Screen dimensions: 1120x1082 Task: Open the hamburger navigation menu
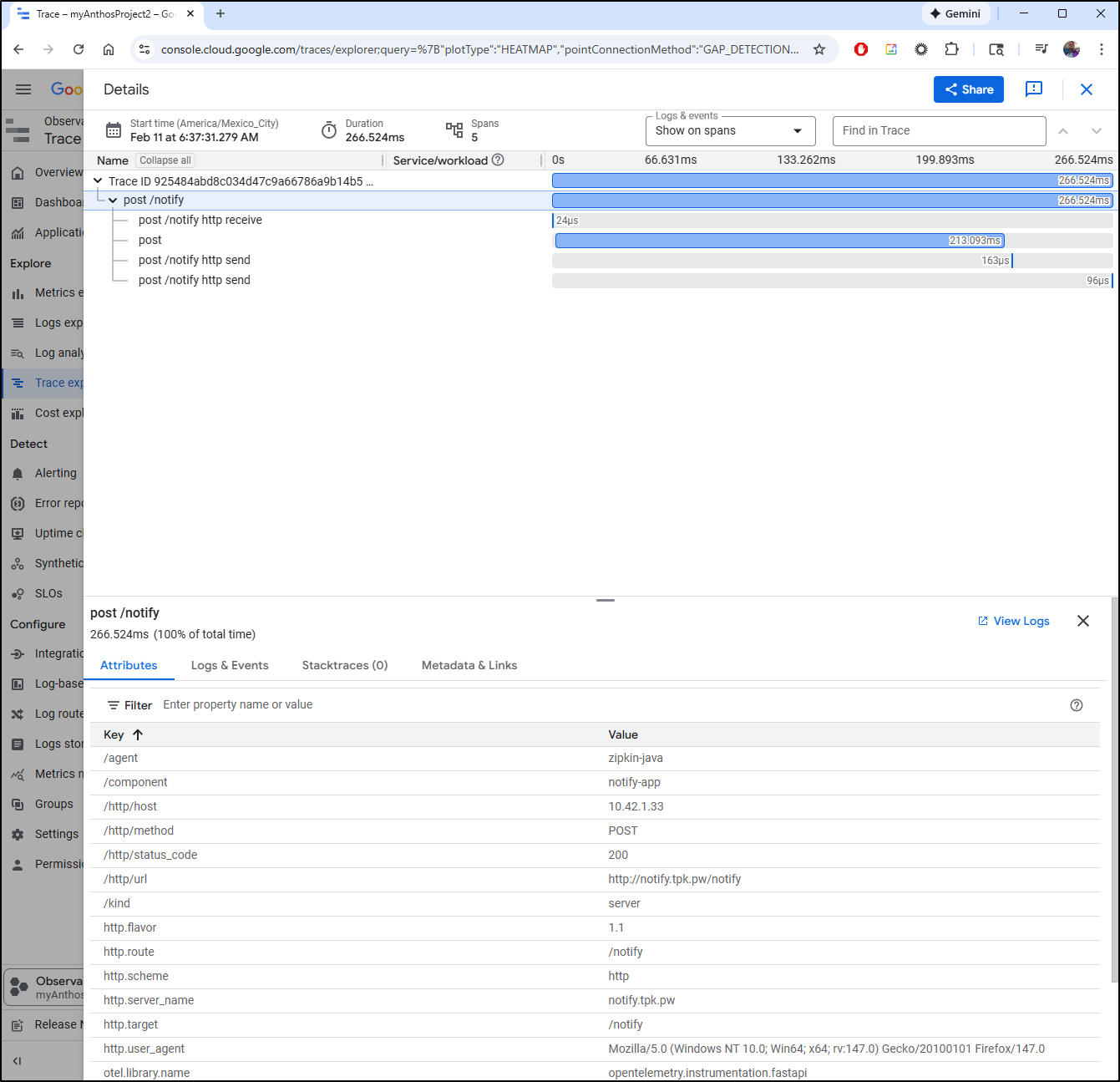click(23, 89)
